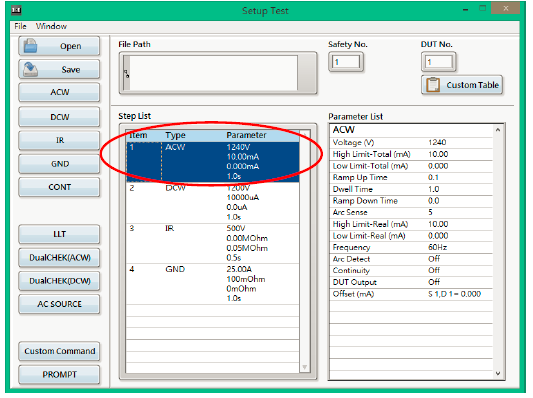This screenshot has height=398, width=533.
Task: Click the Parameter column header
Action: tap(246, 135)
